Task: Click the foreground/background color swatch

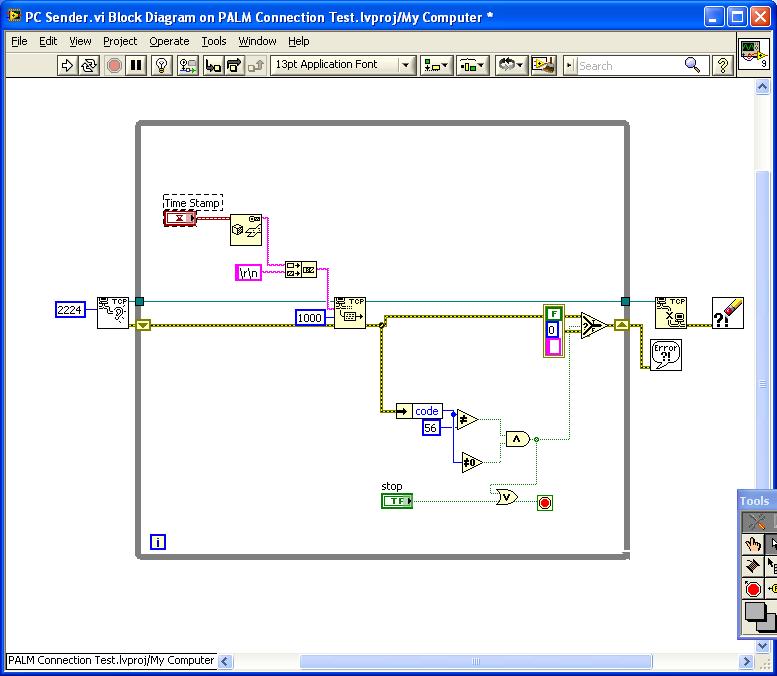Action: tap(758, 616)
